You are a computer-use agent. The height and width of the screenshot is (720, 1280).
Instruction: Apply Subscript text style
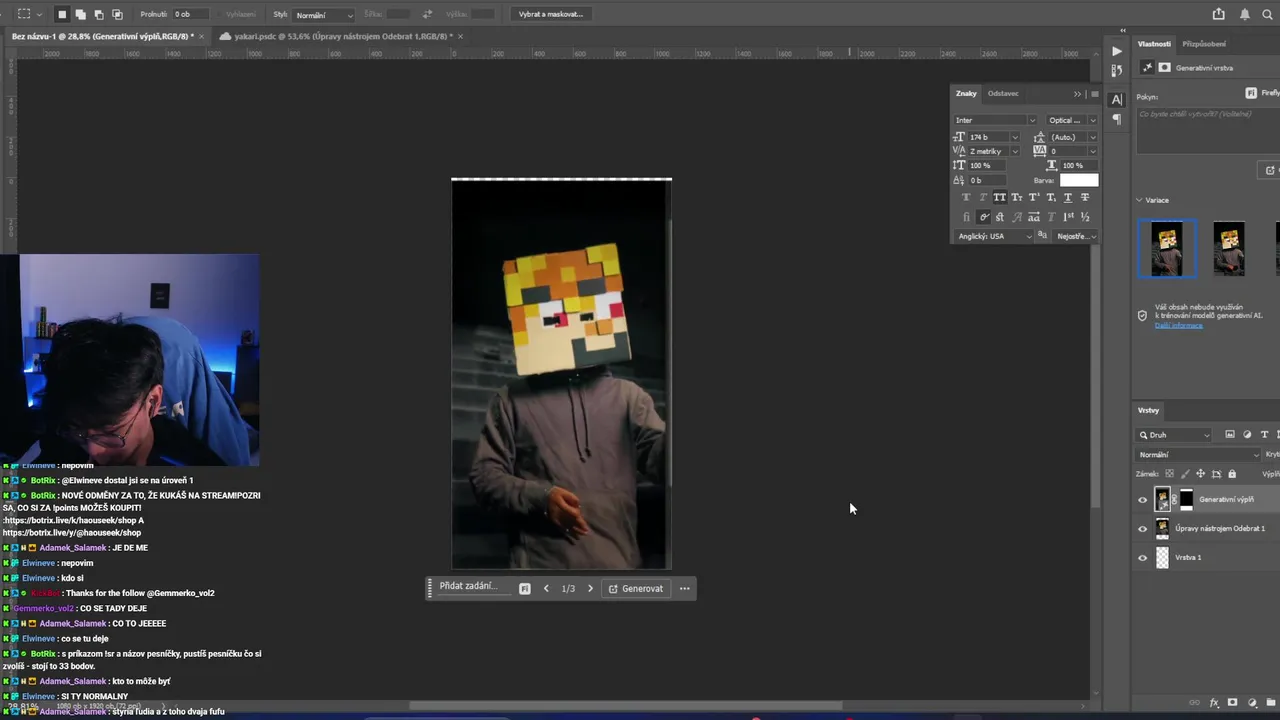(1050, 198)
